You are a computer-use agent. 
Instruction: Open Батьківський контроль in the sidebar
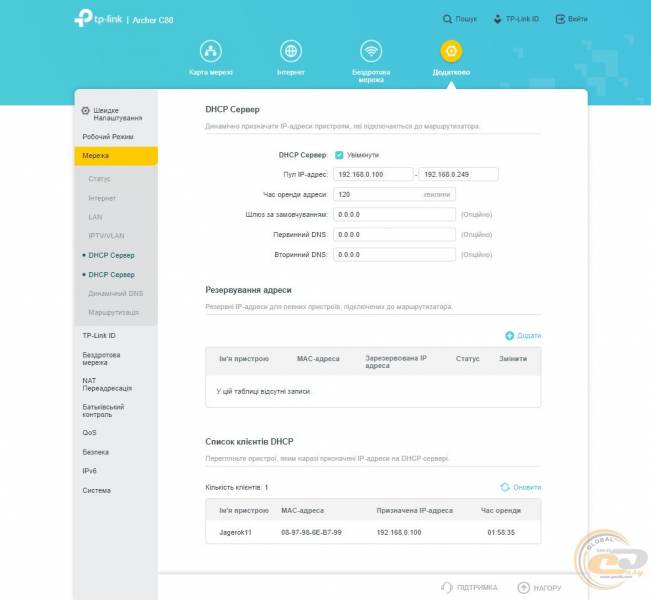pyautogui.click(x=103, y=411)
